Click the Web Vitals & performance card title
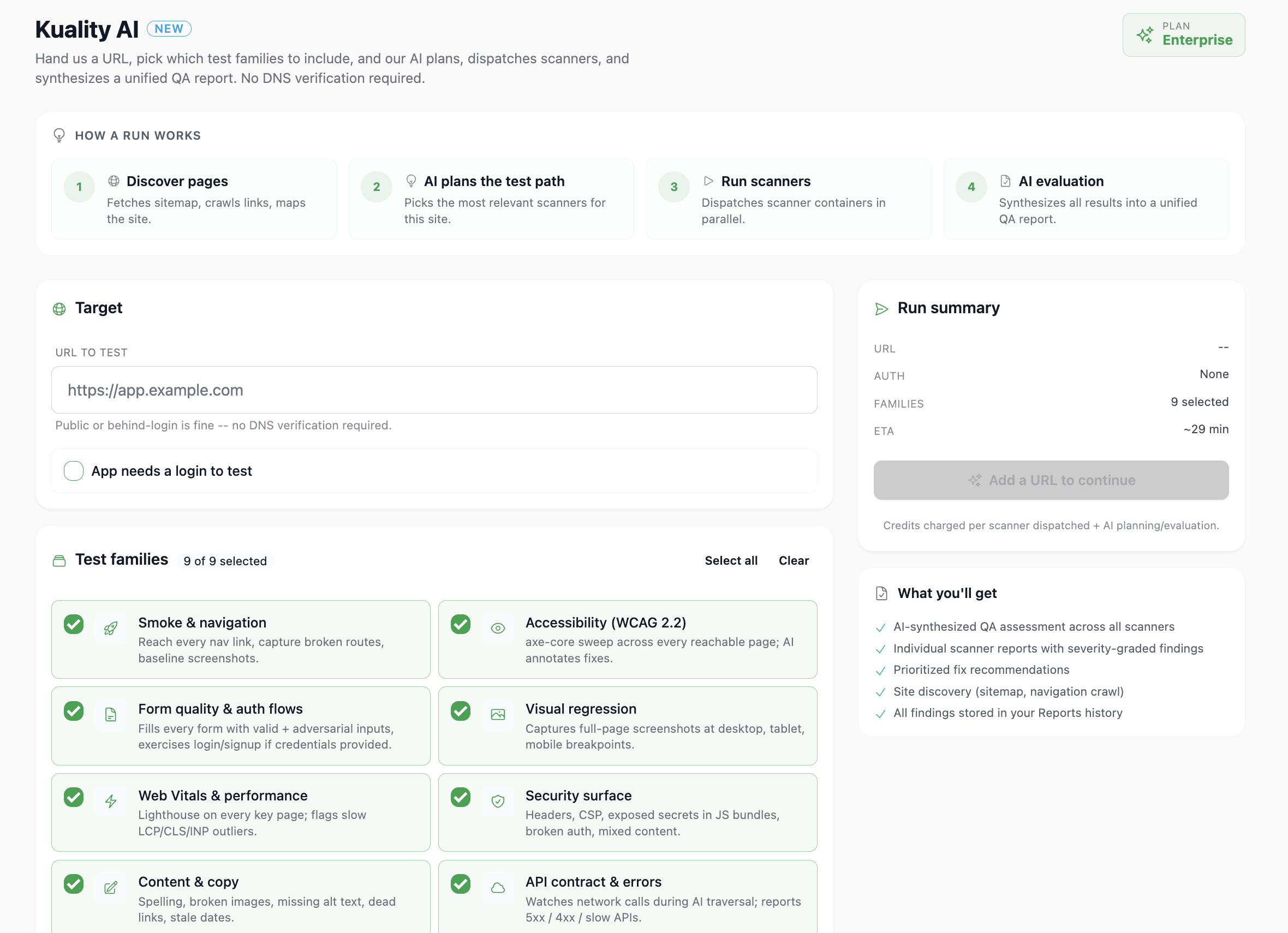Viewport: 1288px width, 933px height. coord(223,796)
